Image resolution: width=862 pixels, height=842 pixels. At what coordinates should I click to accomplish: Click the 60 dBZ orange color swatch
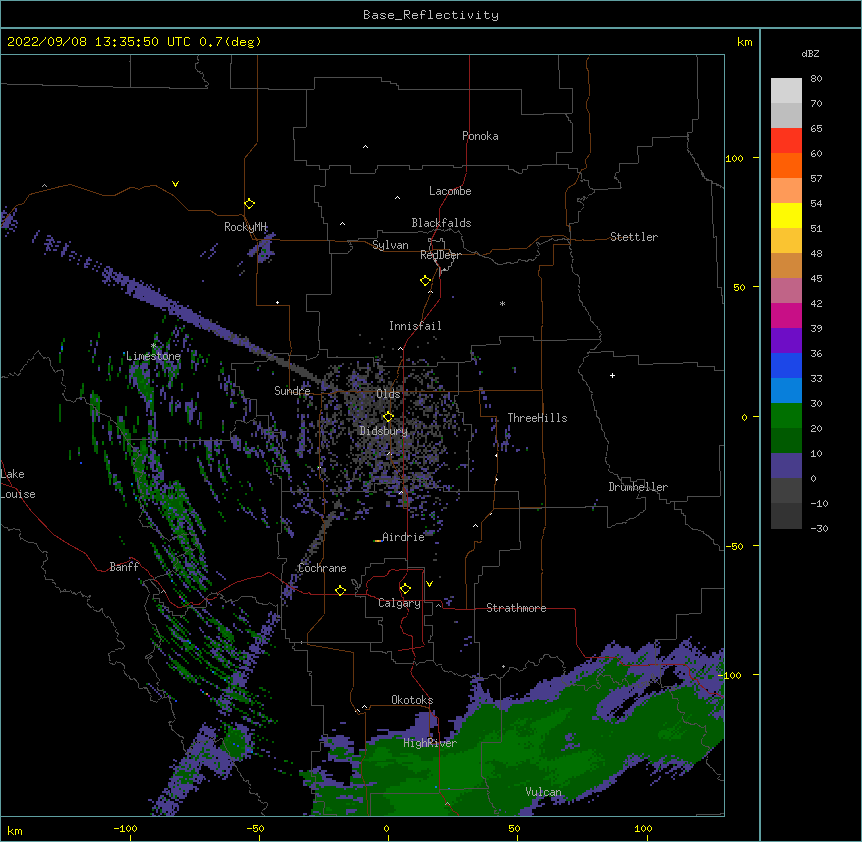786,165
